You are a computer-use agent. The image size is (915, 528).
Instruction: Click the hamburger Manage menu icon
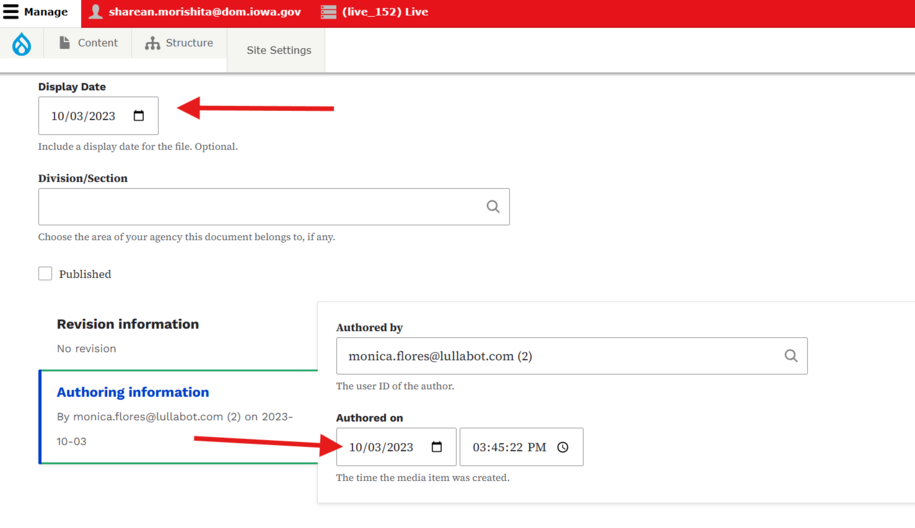pyautogui.click(x=11, y=12)
